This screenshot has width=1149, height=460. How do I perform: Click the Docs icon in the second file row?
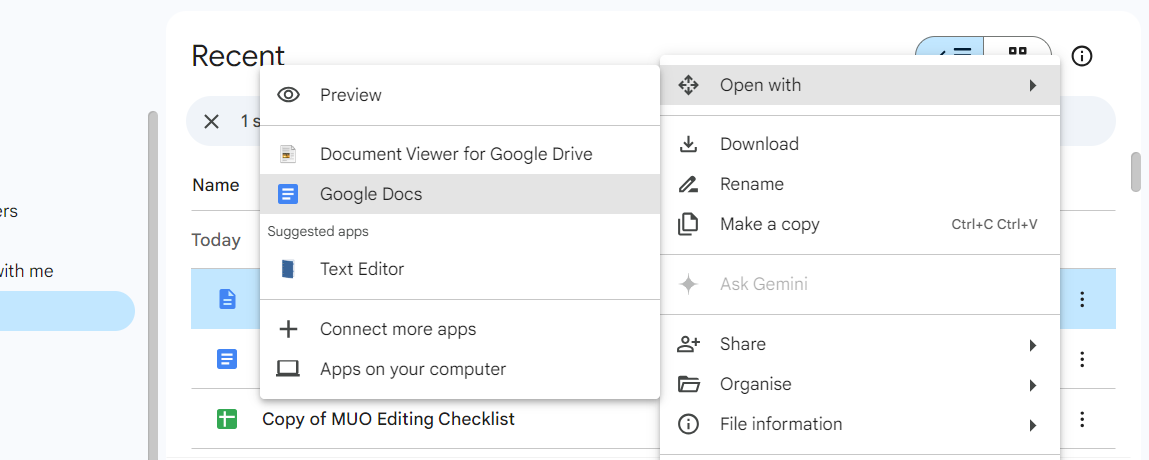tap(227, 359)
